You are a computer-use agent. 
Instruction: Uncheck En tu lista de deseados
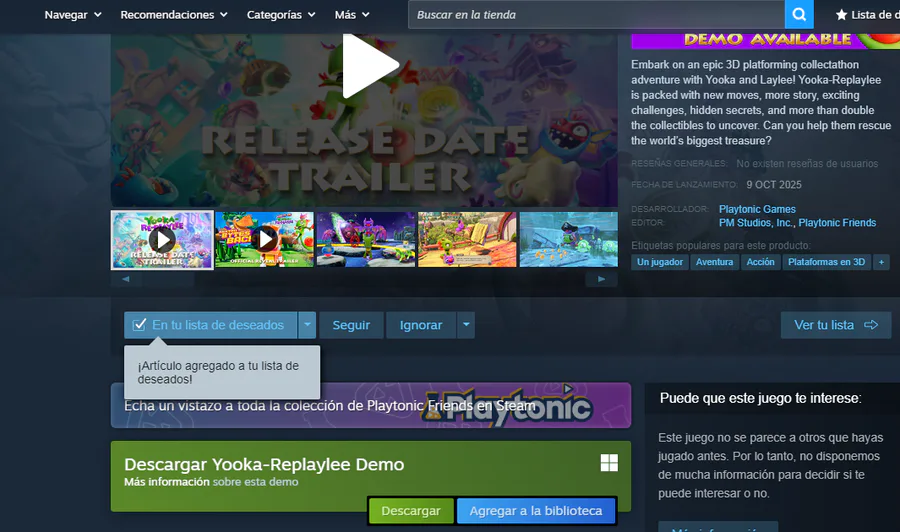(211, 325)
